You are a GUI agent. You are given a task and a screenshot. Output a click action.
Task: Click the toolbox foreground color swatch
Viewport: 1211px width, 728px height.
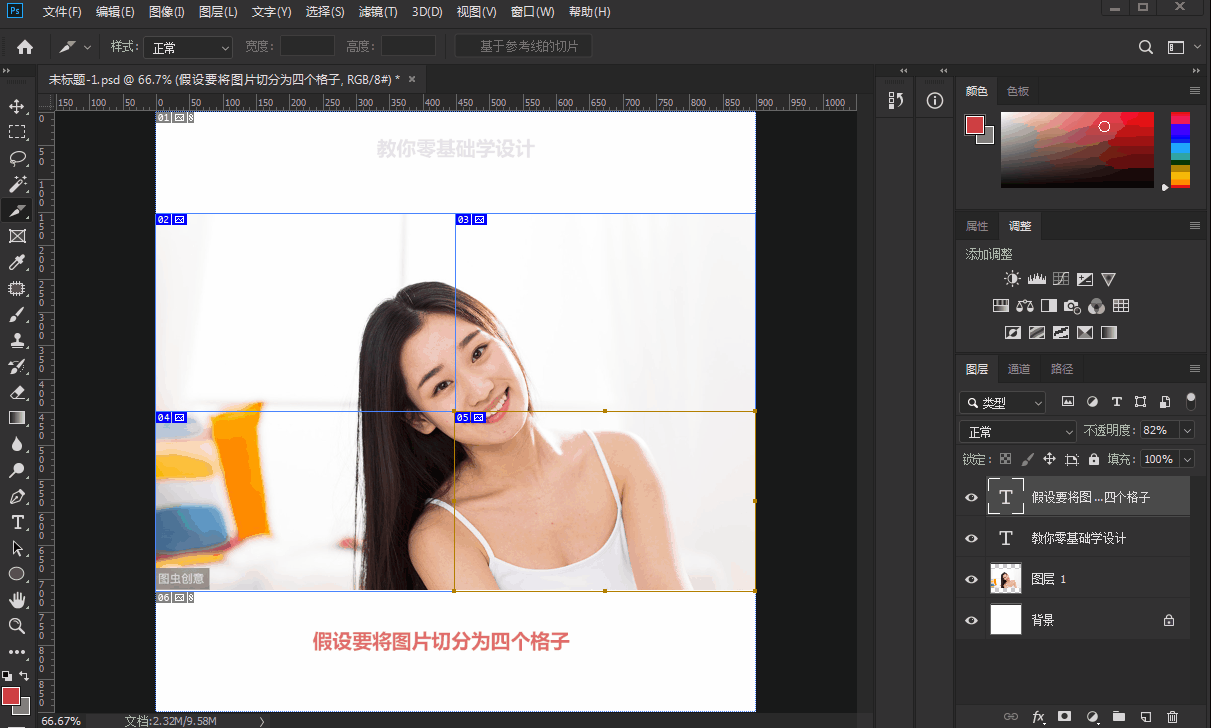(11, 695)
